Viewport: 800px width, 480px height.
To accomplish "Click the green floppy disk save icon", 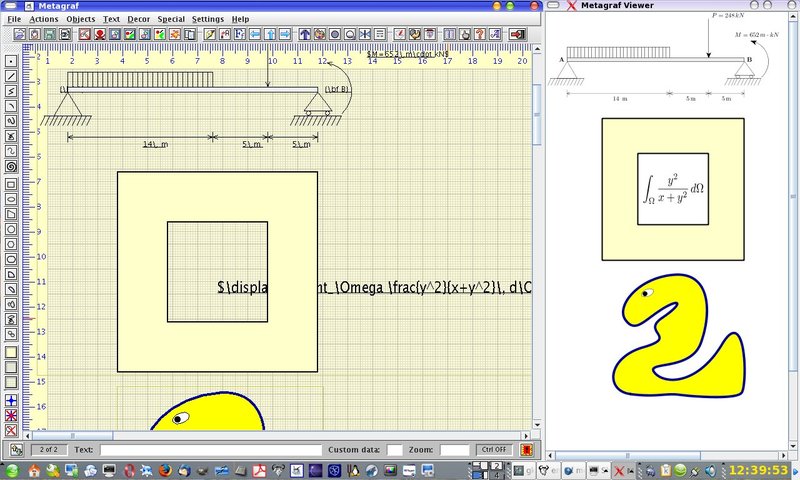I will [x=49, y=34].
